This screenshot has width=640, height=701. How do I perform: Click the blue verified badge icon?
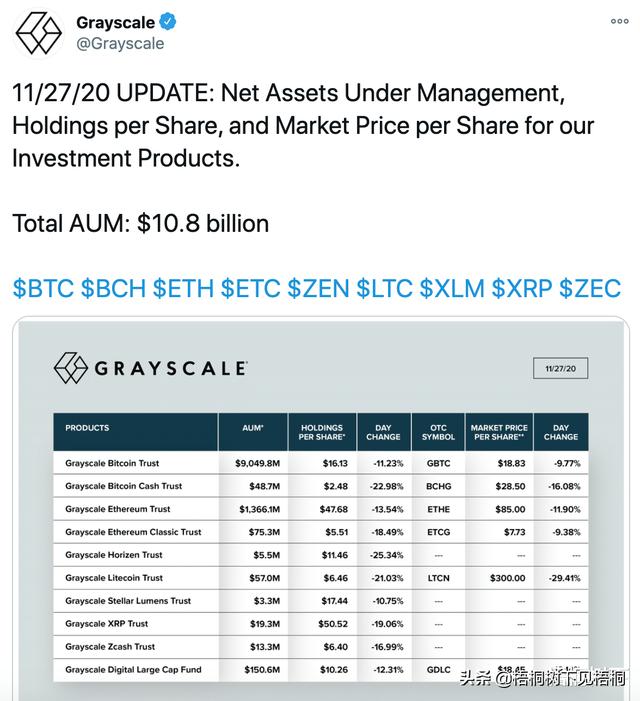[x=166, y=22]
